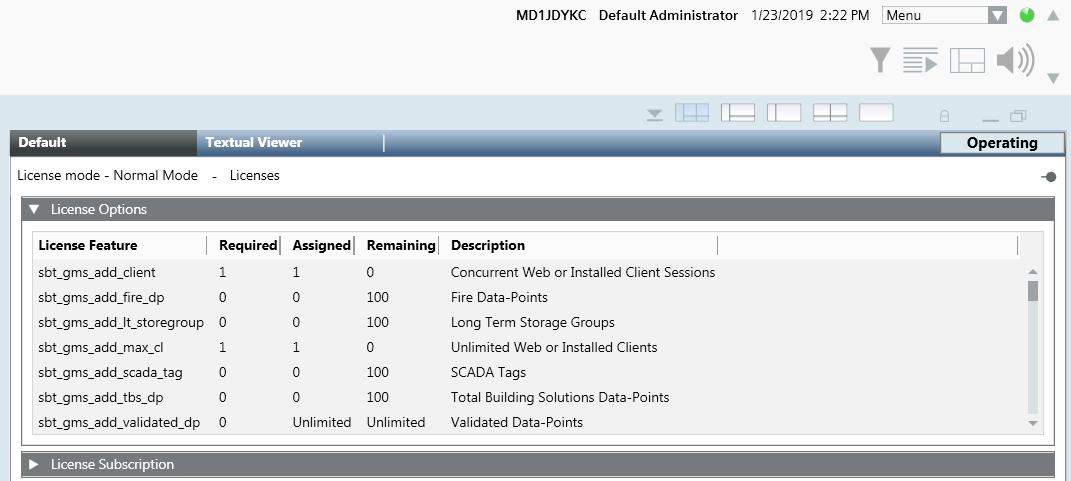Click the Operating button
This screenshot has width=1071, height=481.
point(1002,143)
